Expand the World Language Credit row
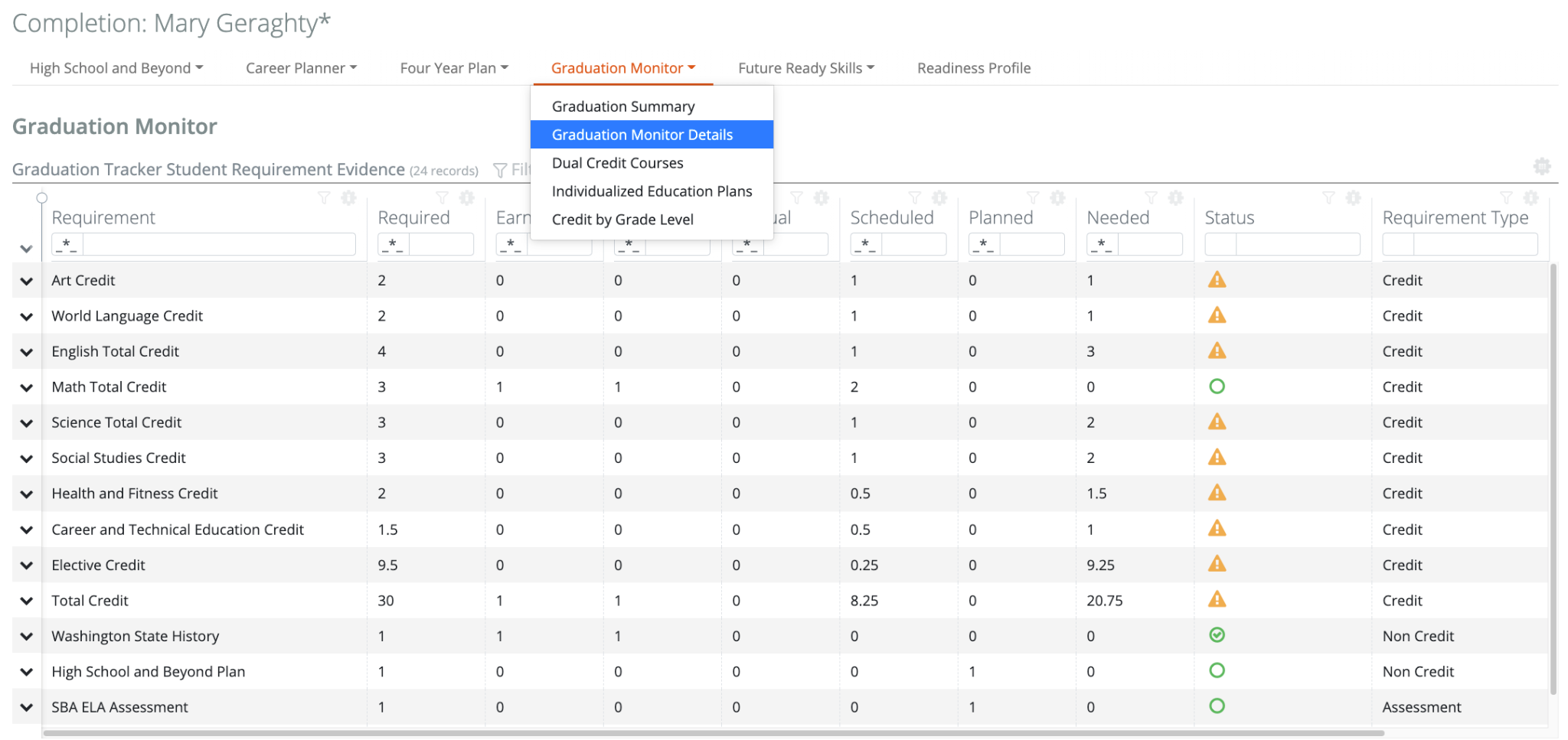The image size is (1568, 740). point(27,316)
